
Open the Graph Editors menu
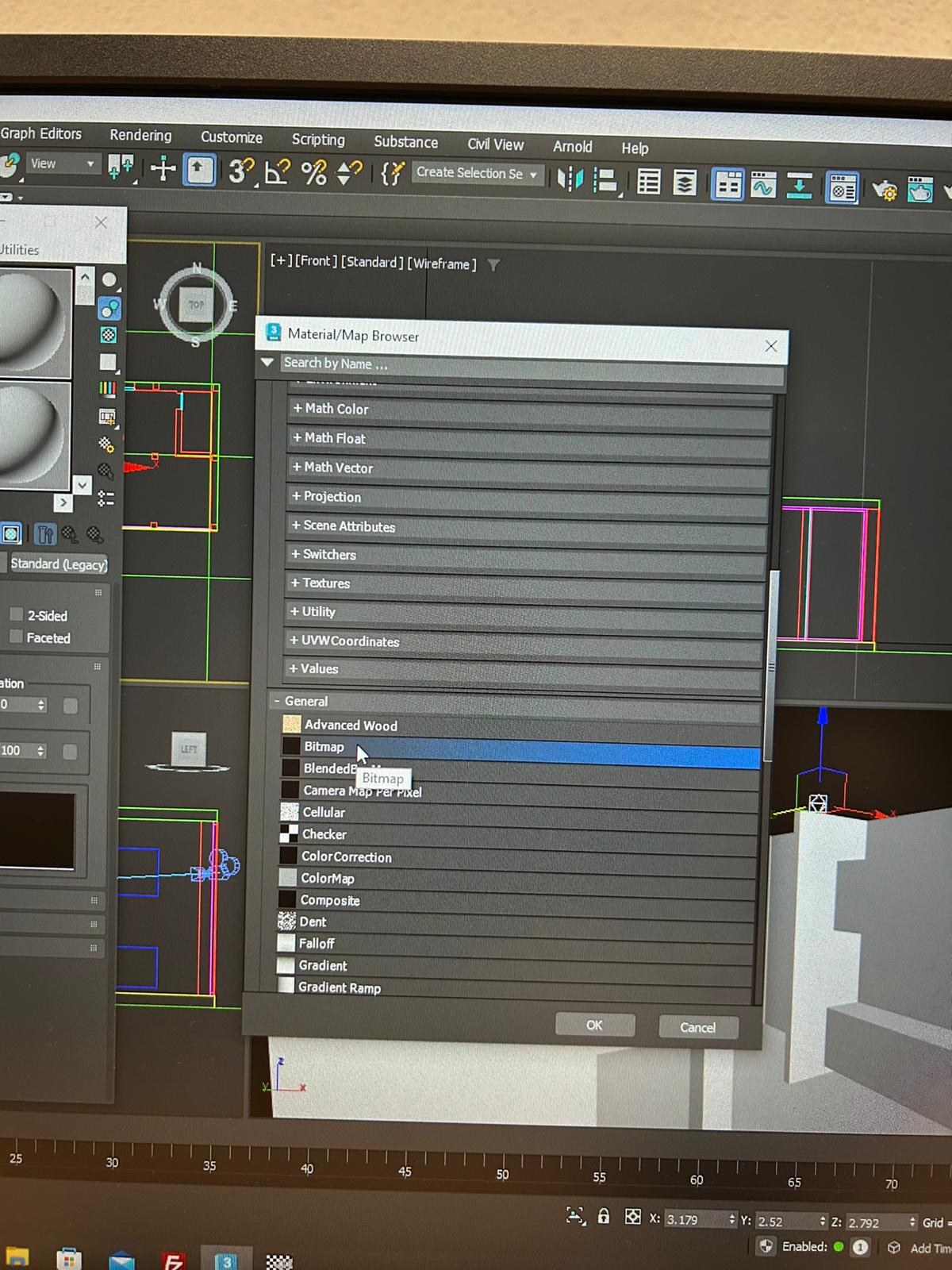click(x=41, y=133)
